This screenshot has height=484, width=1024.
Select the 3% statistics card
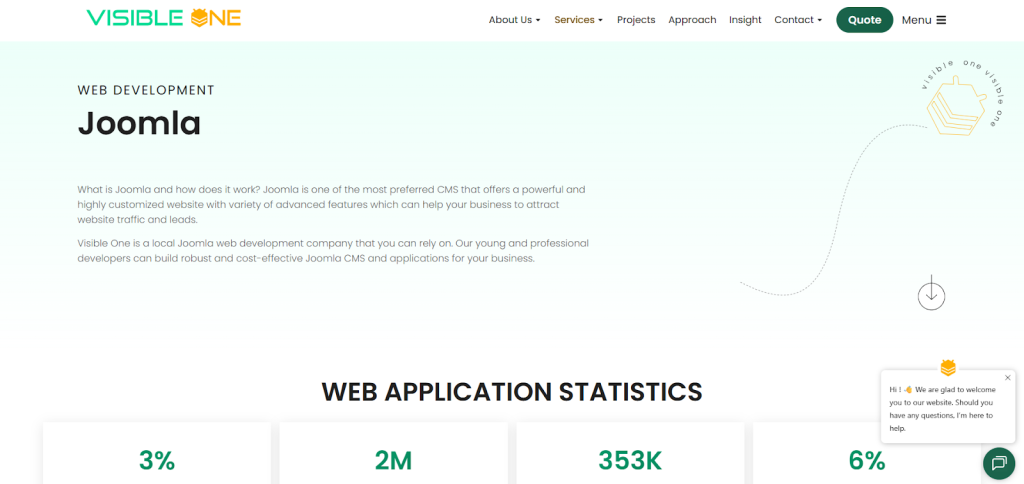pyautogui.click(x=157, y=455)
